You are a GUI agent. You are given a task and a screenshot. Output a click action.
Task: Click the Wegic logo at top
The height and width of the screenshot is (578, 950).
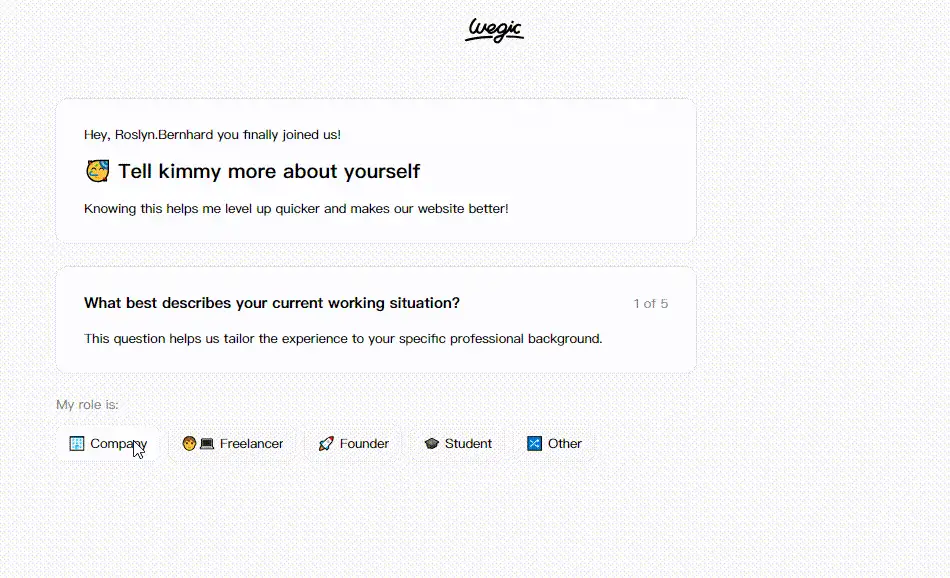point(494,30)
